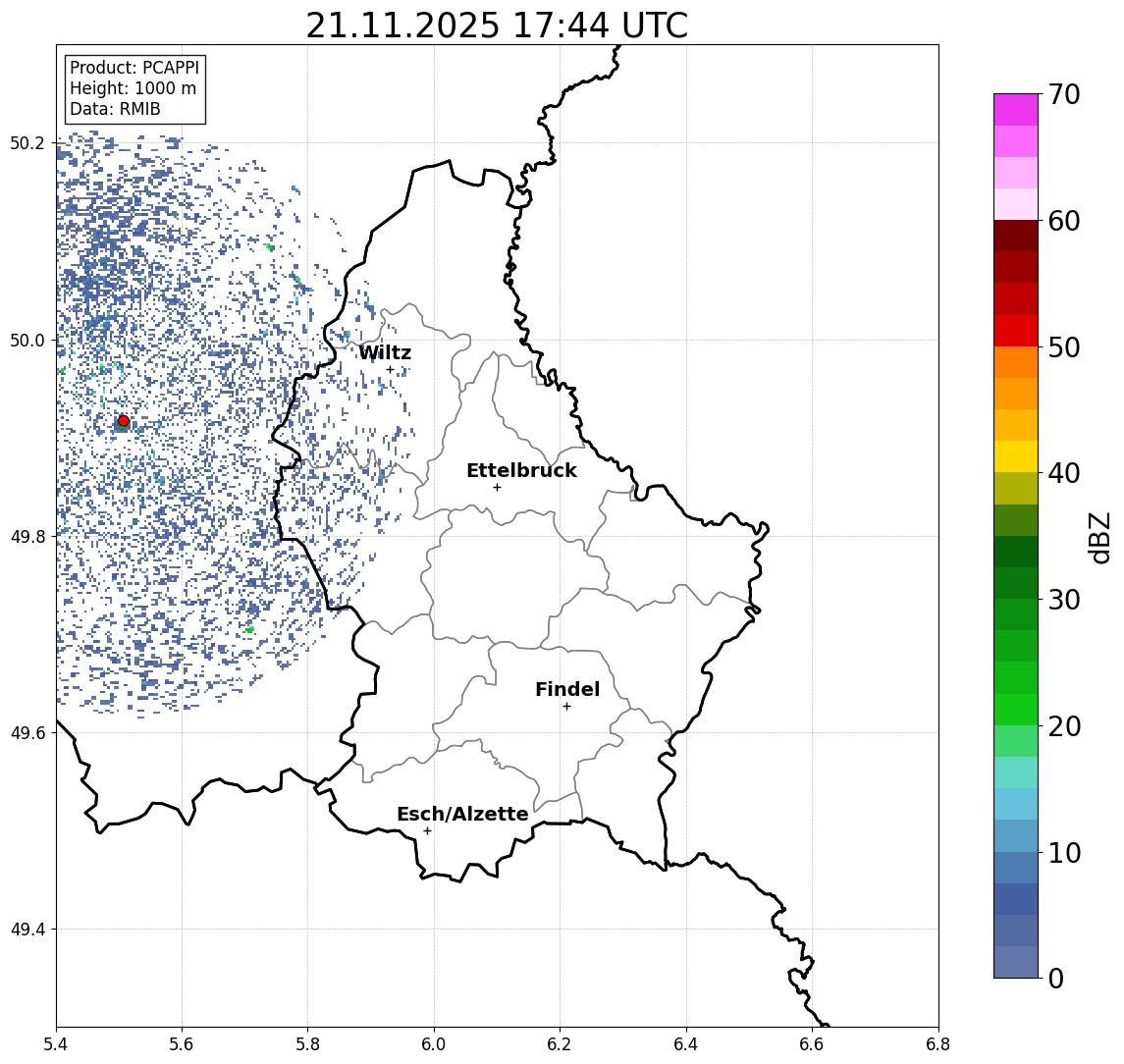The image size is (1124, 1064).
Task: Click the magenta top colorbar swatch
Action: pyautogui.click(x=1016, y=110)
